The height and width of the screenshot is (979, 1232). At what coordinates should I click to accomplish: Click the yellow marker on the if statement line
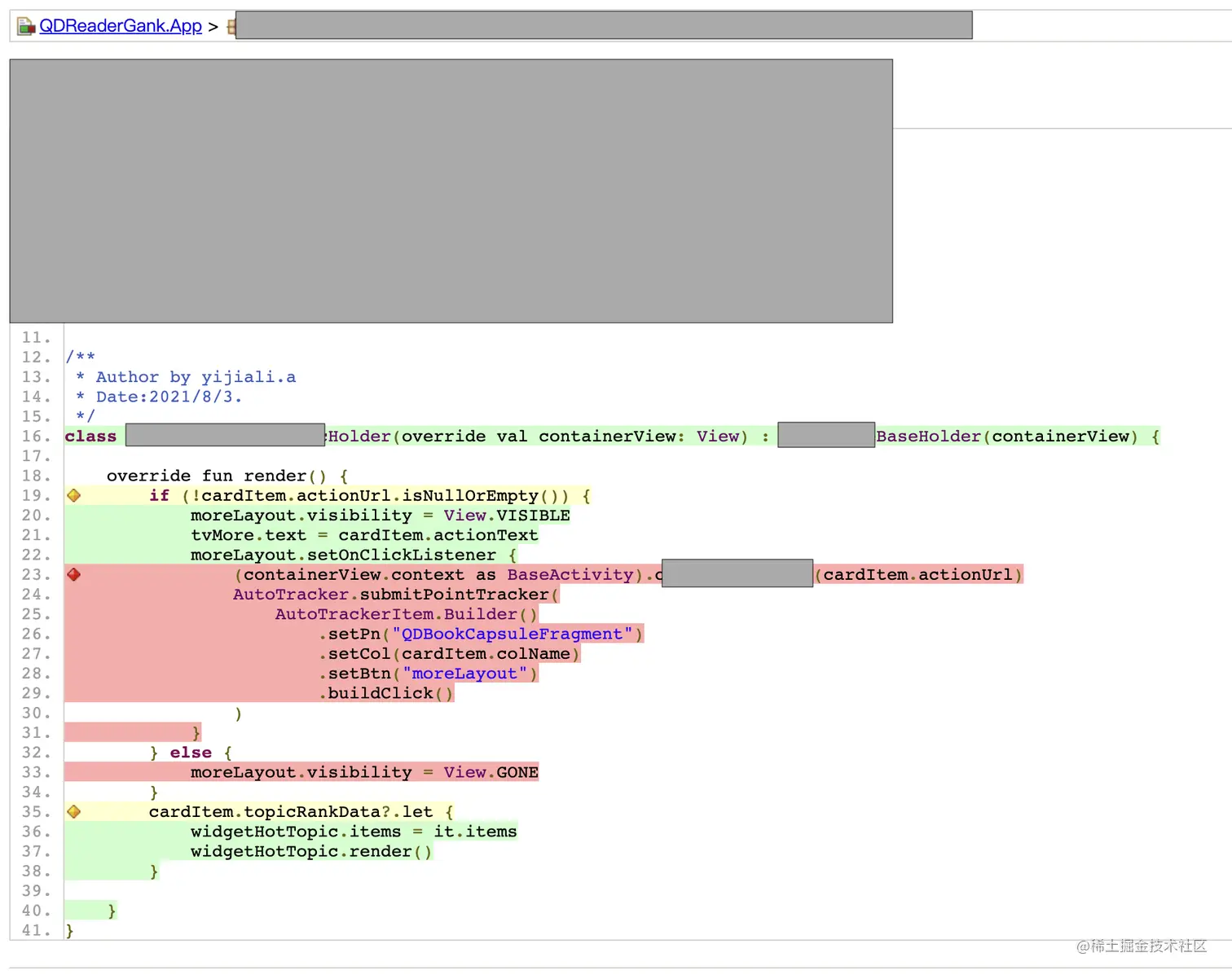(73, 495)
